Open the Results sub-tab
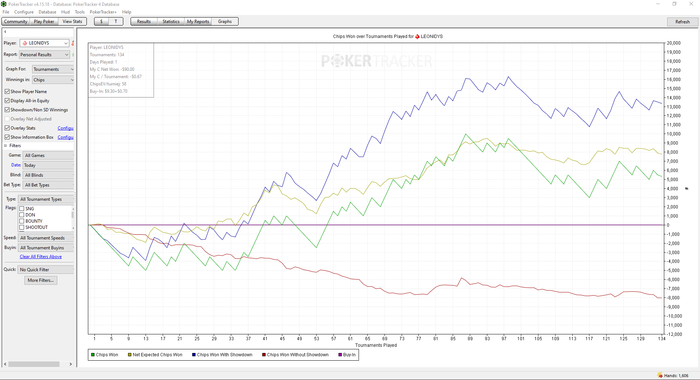Image resolution: width=700 pixels, height=380 pixels. 144,21
